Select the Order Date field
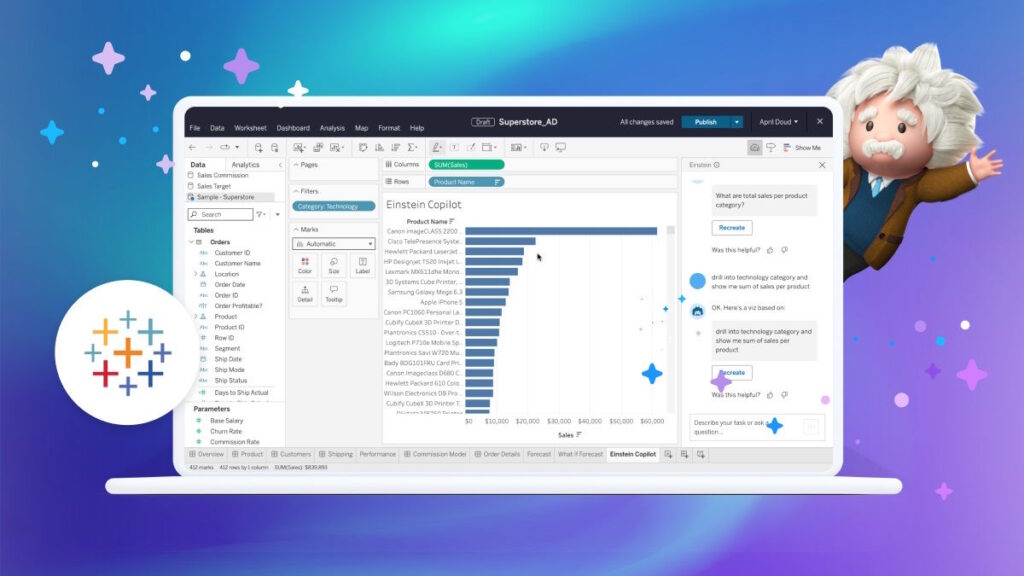This screenshot has height=576, width=1024. pos(230,285)
